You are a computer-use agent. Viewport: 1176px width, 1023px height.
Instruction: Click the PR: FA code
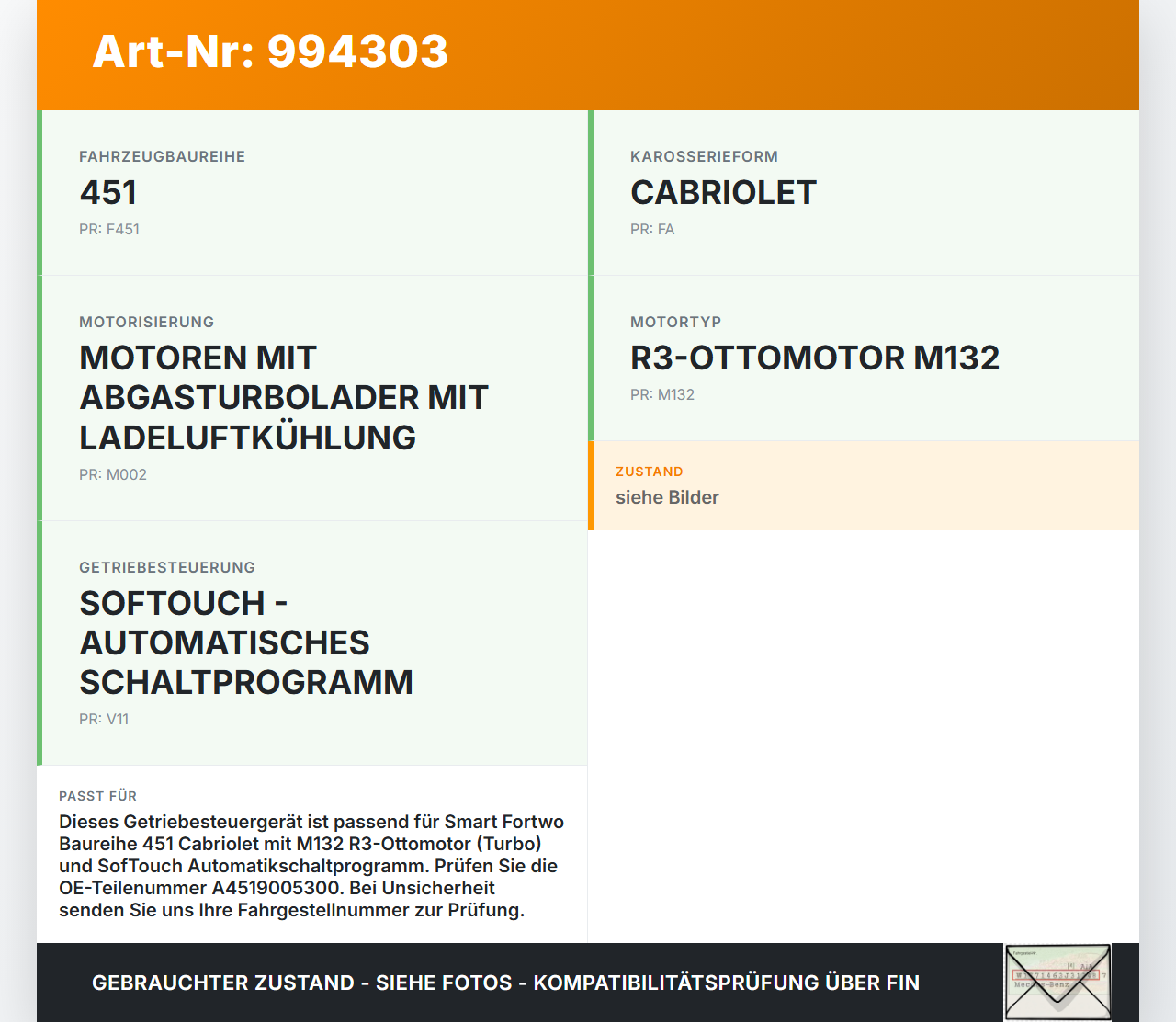pyautogui.click(x=652, y=229)
